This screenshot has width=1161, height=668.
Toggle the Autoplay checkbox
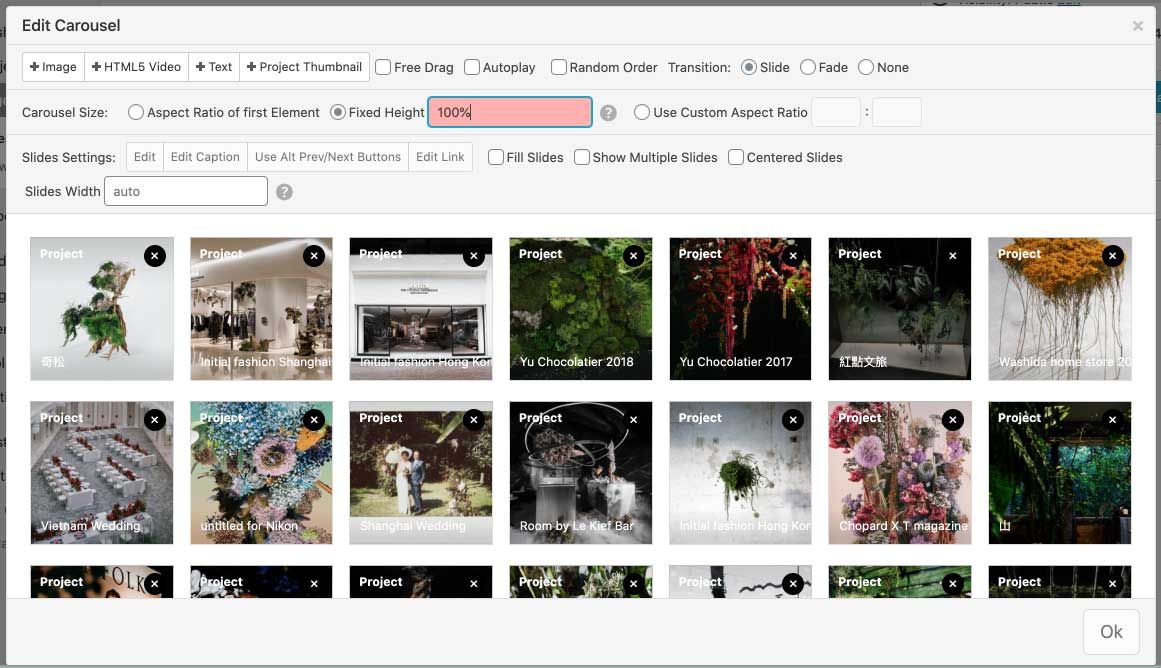[472, 68]
